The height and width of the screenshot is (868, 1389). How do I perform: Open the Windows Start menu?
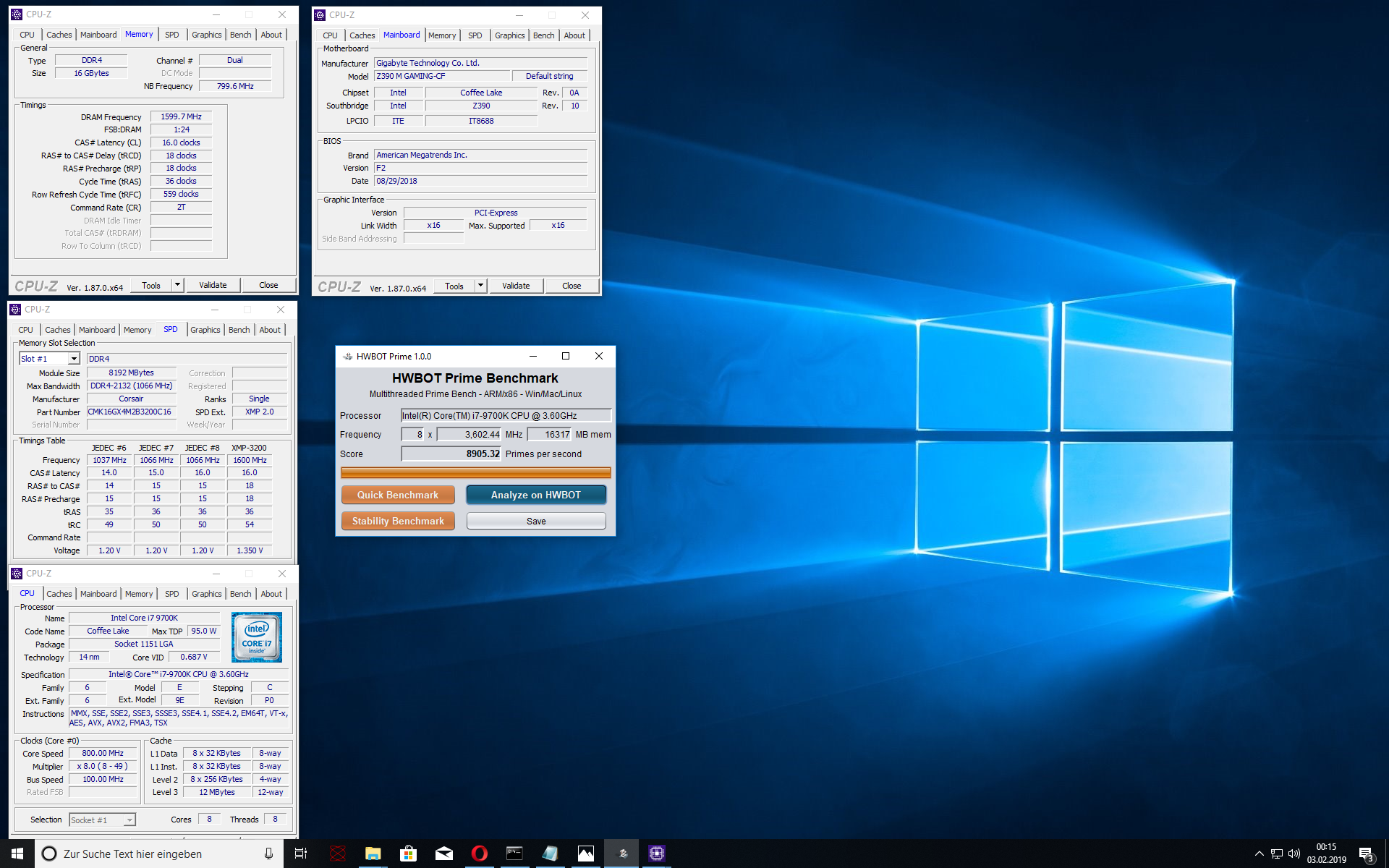(17, 854)
